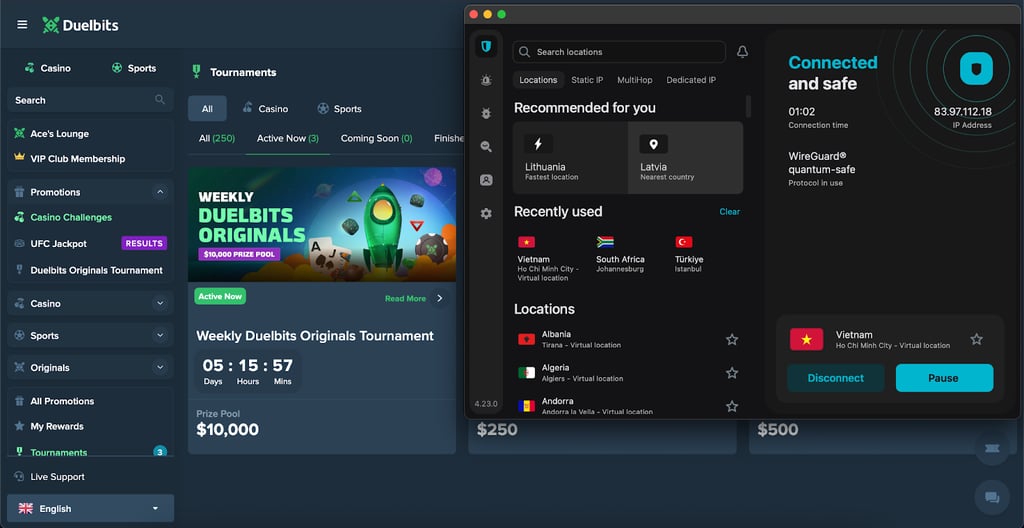
Task: Click the Search locations field
Action: 619,52
